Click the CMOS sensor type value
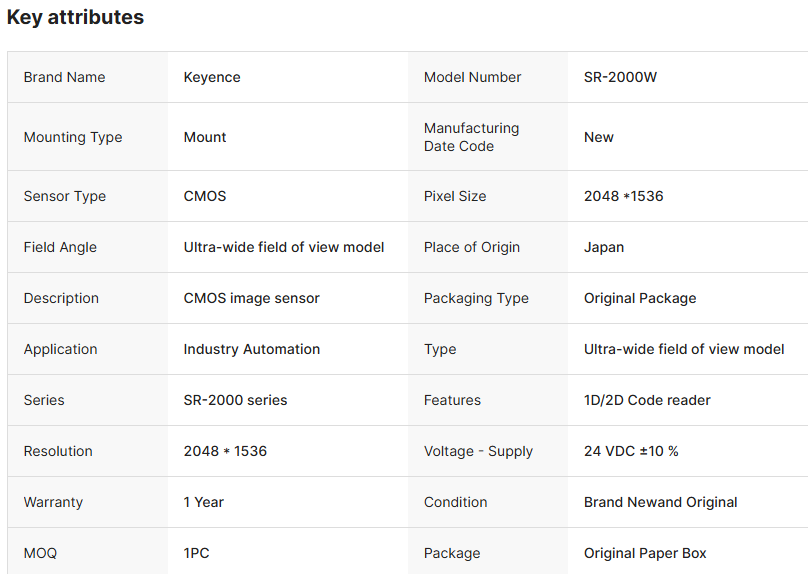 pos(205,196)
